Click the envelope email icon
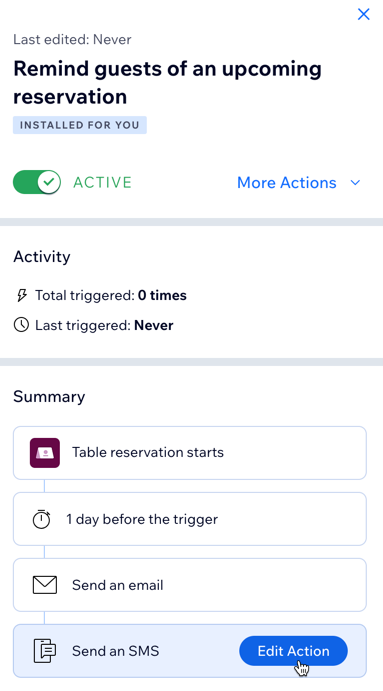383x691 pixels. [45, 585]
